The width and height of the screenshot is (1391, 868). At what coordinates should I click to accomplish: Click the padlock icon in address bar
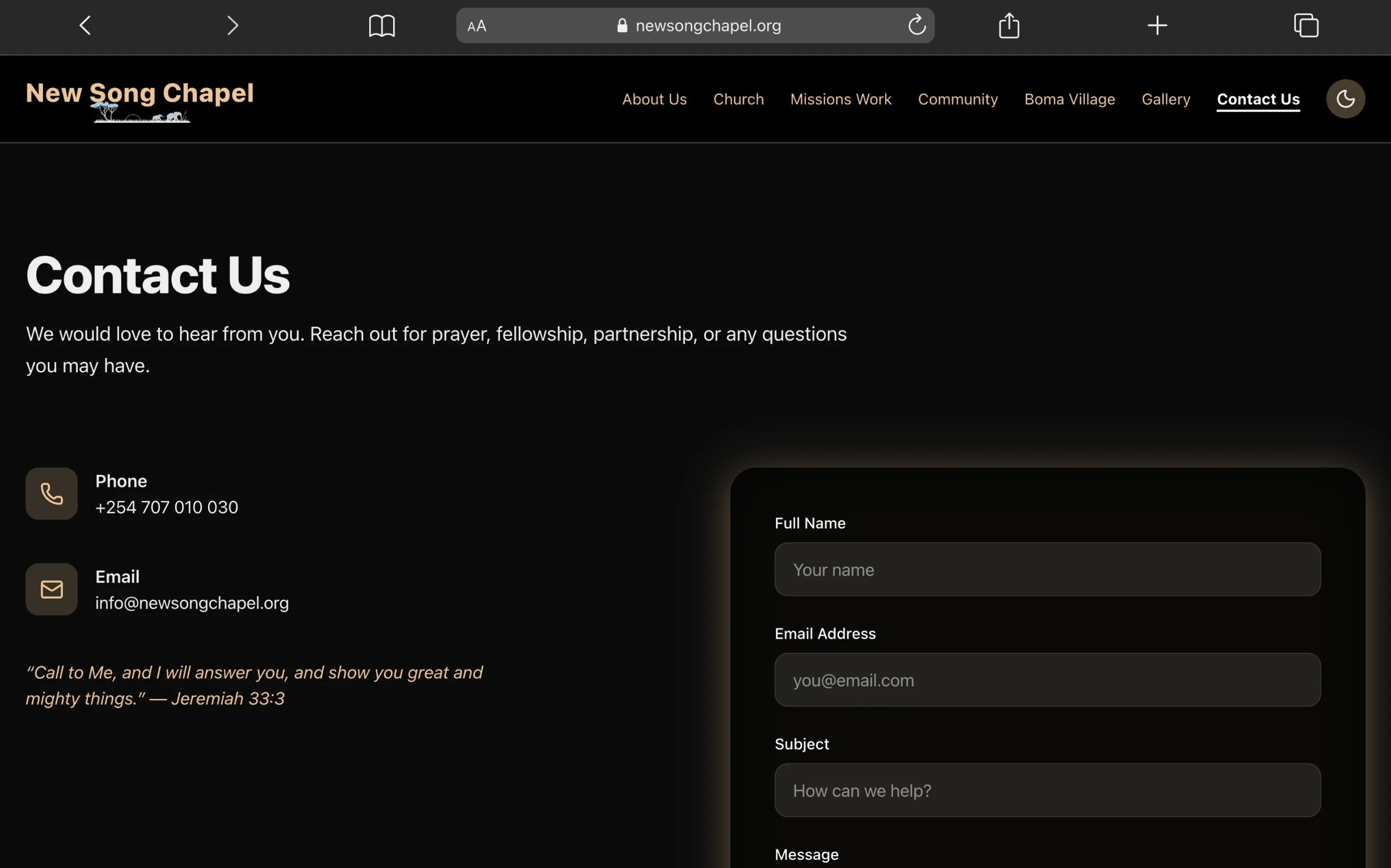[622, 25]
